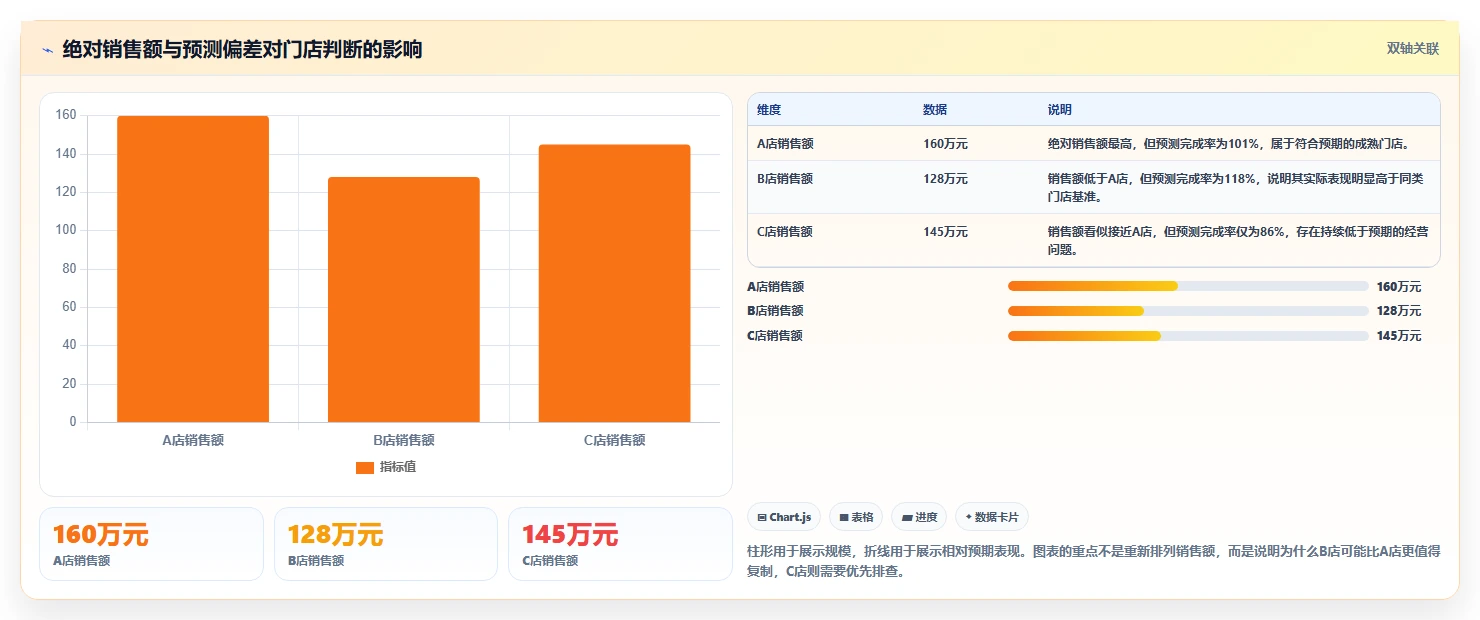Click the 说明 column header
This screenshot has width=1480, height=620.
click(1060, 110)
